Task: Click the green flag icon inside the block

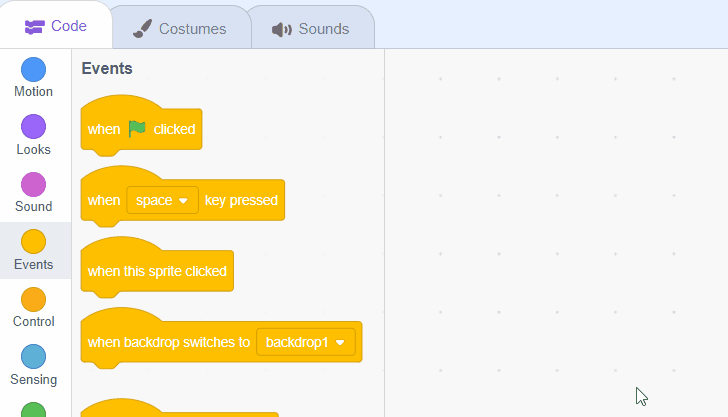Action: click(137, 129)
